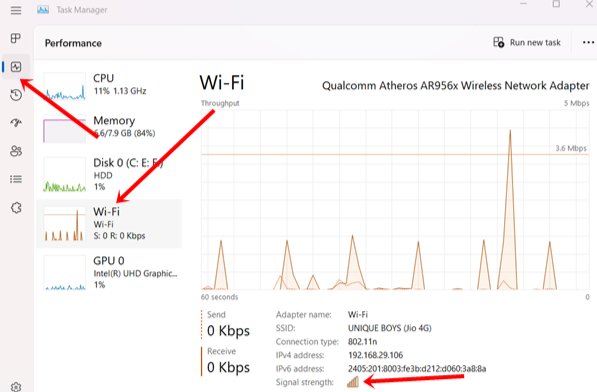Click the IPv4 address value
This screenshot has width=597, height=392.
pos(375,355)
